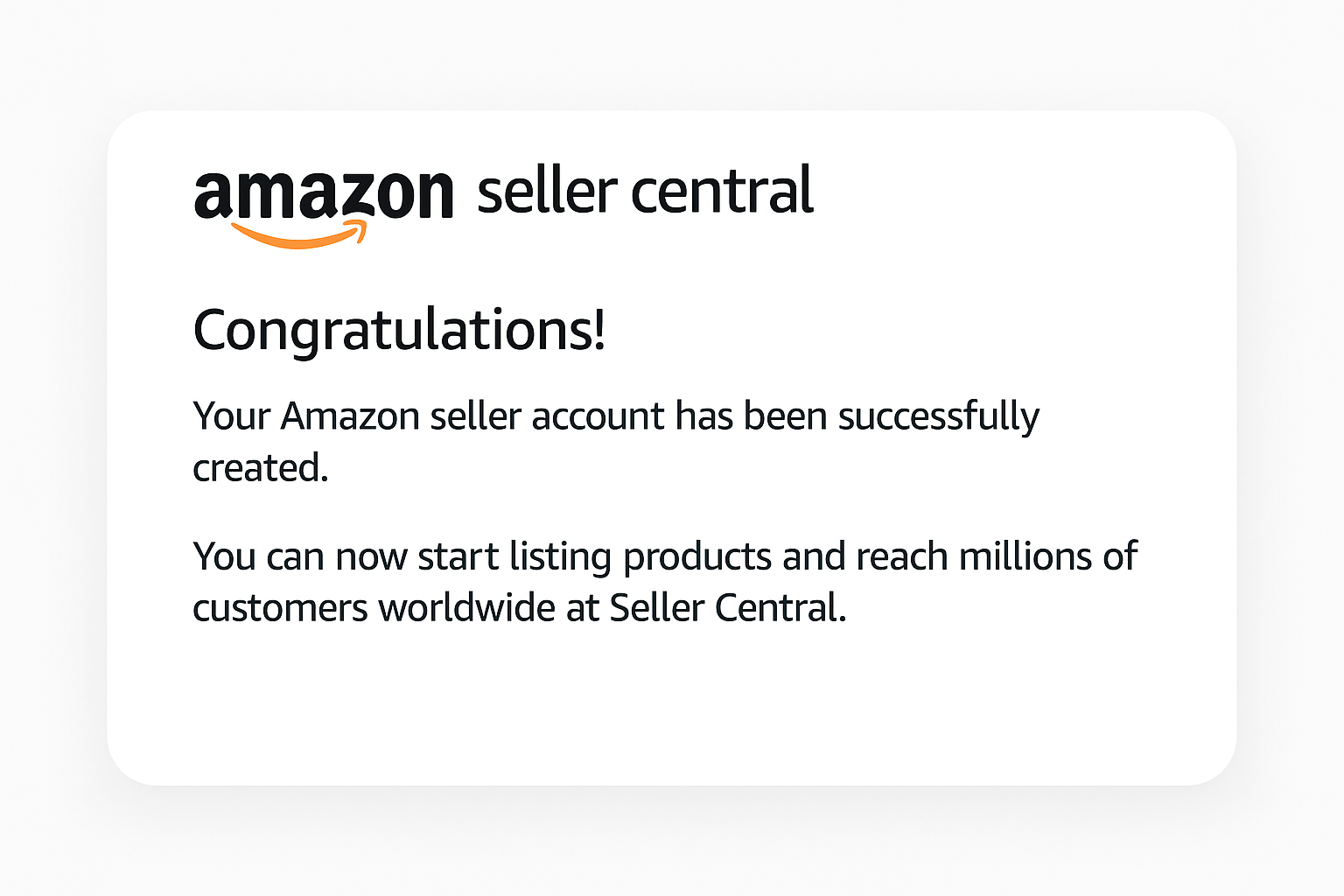This screenshot has width=1344, height=896.
Task: Click the word "customers"
Action: tap(280, 608)
